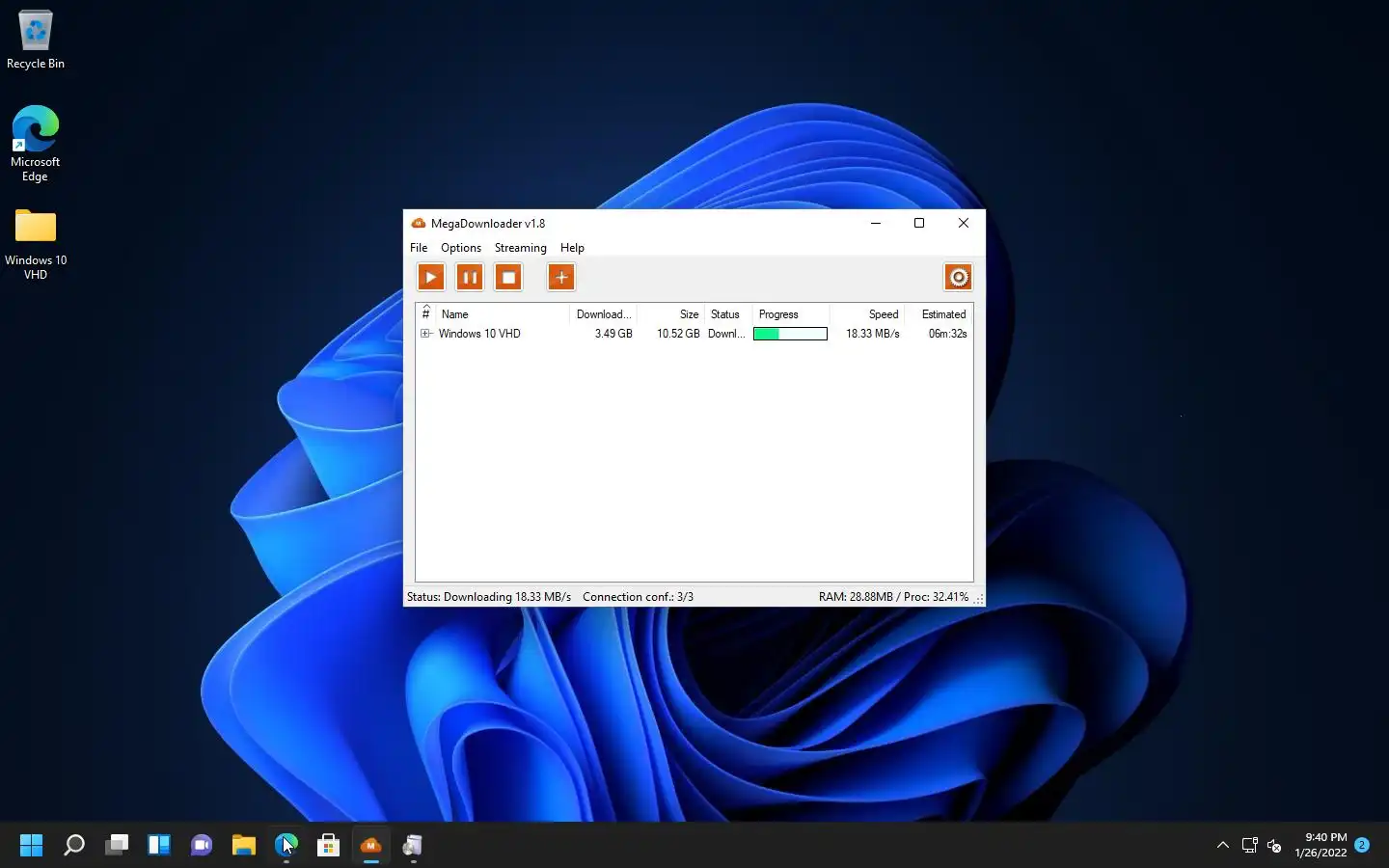
Task: Sort by the Progress column header
Action: 790,314
